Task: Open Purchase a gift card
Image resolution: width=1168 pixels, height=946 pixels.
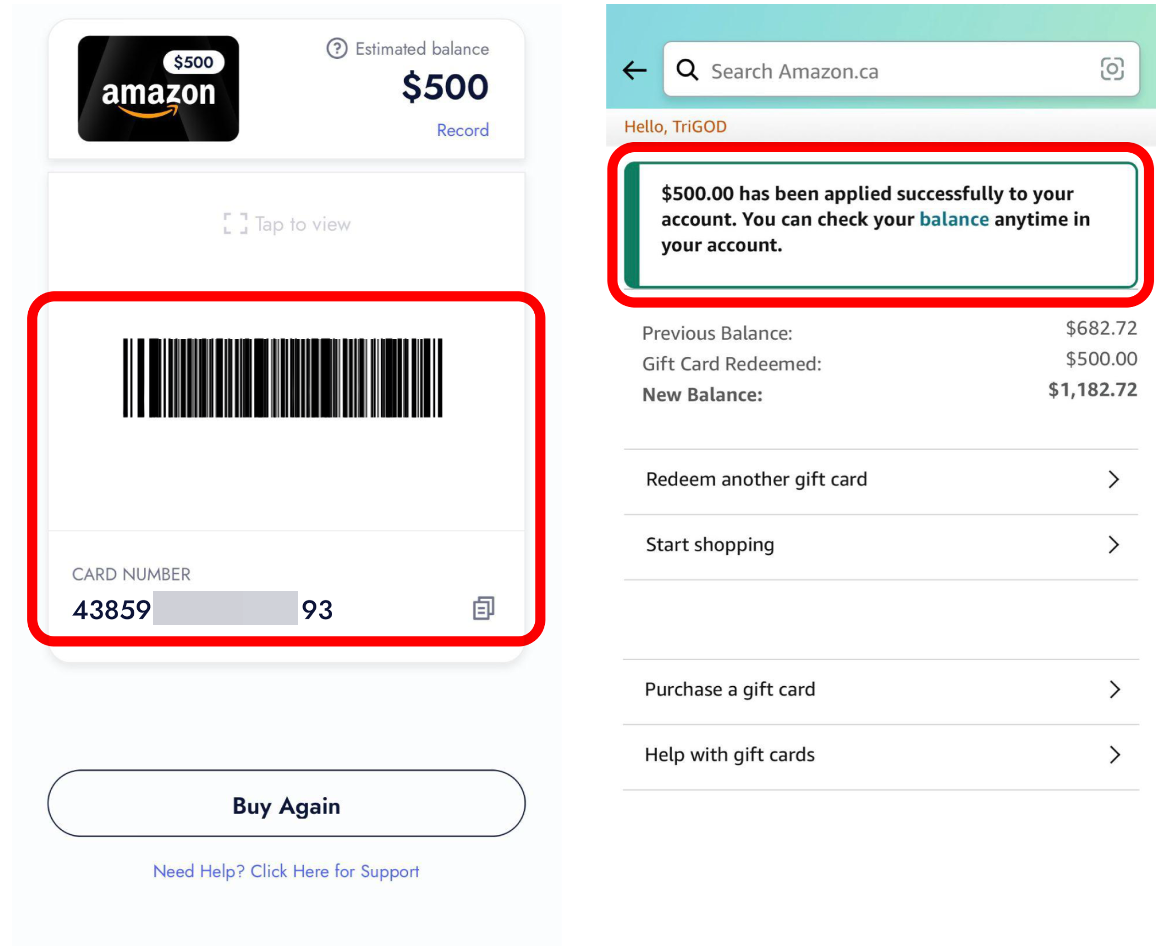Action: point(730,689)
